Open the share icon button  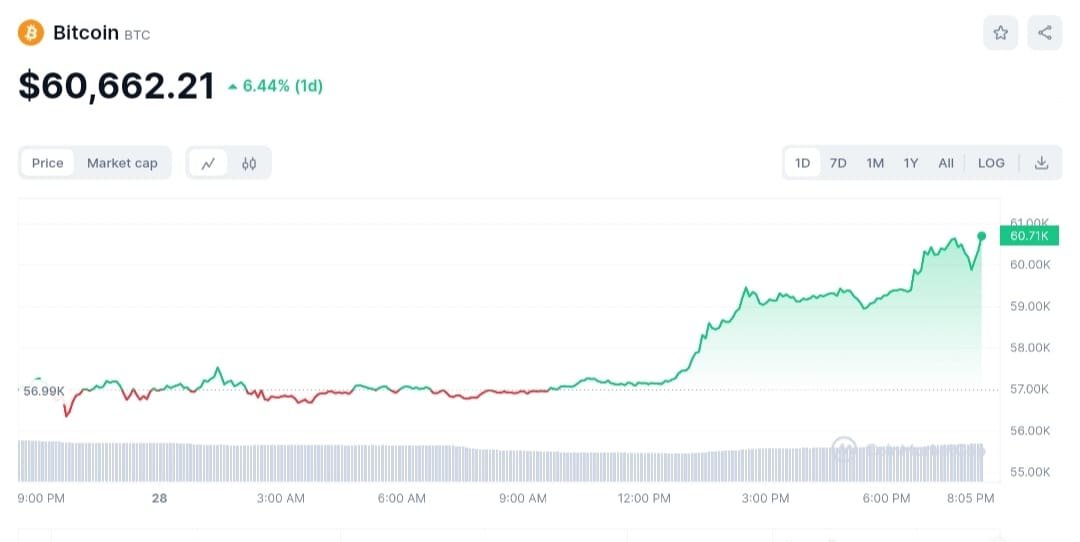click(x=1045, y=33)
